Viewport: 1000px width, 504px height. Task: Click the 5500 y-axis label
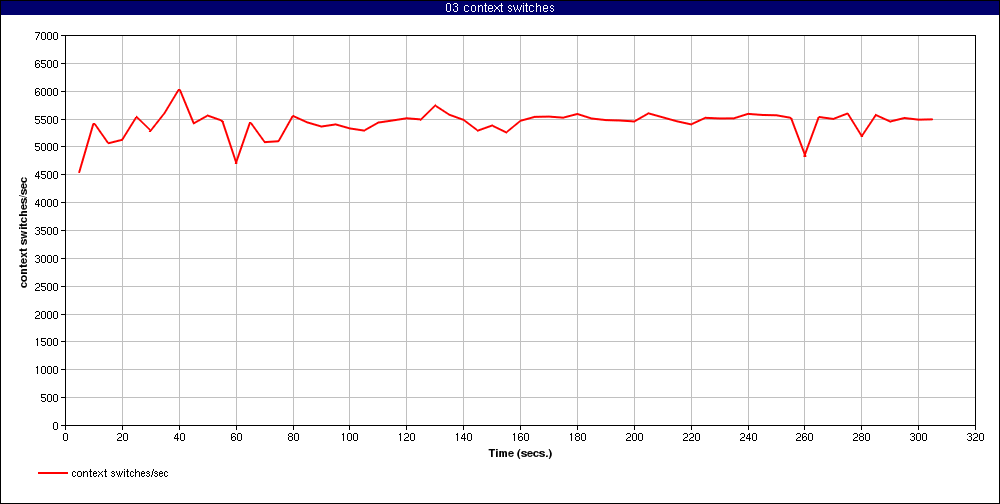(x=48, y=120)
